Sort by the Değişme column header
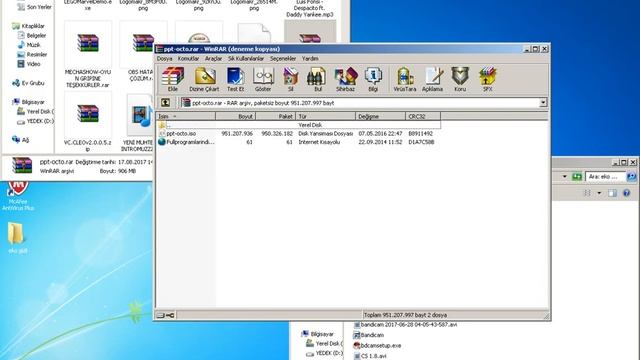Screen dimensions: 640x360 380,116
